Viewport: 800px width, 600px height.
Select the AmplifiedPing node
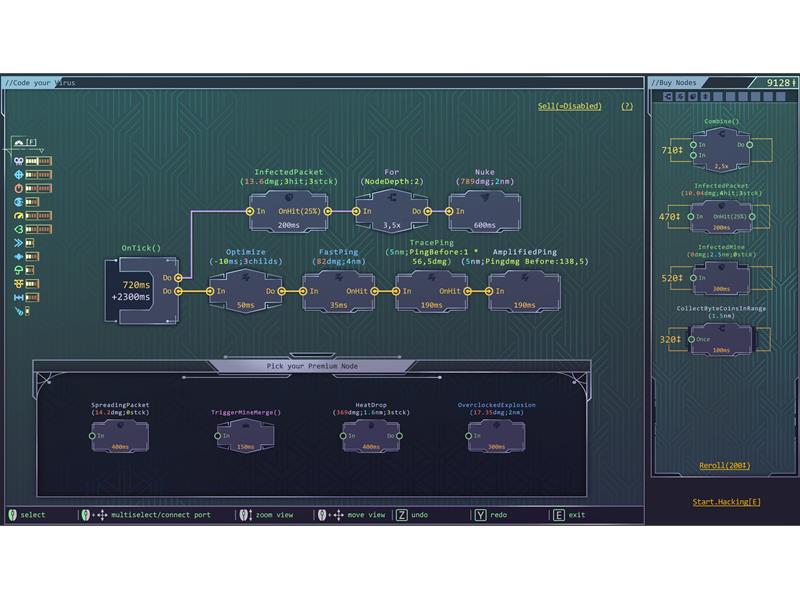[524, 292]
